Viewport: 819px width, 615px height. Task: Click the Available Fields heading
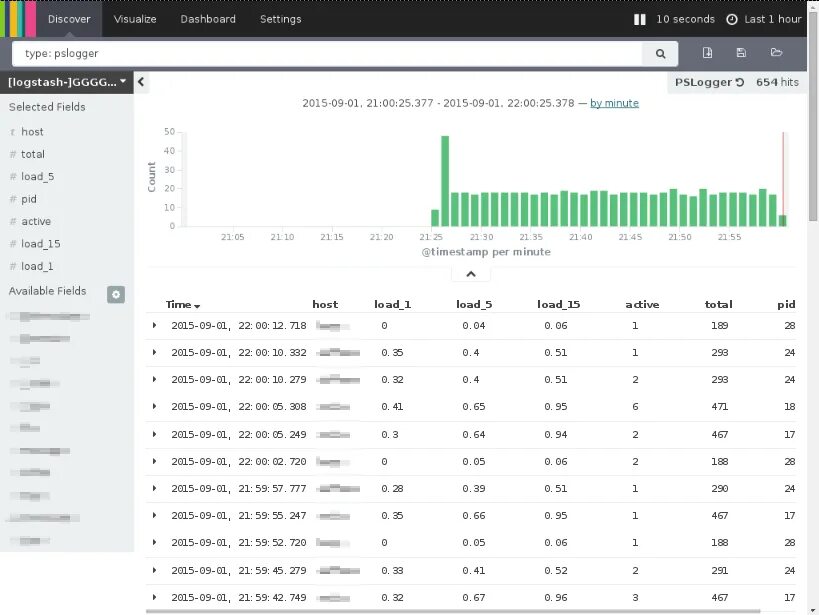tap(48, 291)
